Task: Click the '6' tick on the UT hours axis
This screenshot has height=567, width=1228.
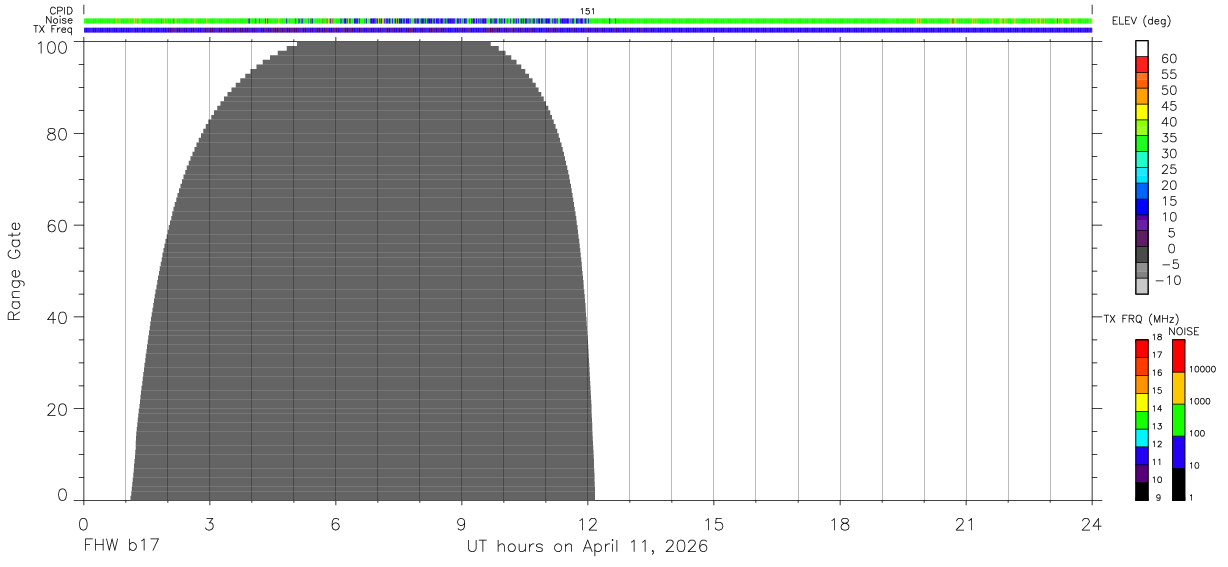Action: (336, 524)
